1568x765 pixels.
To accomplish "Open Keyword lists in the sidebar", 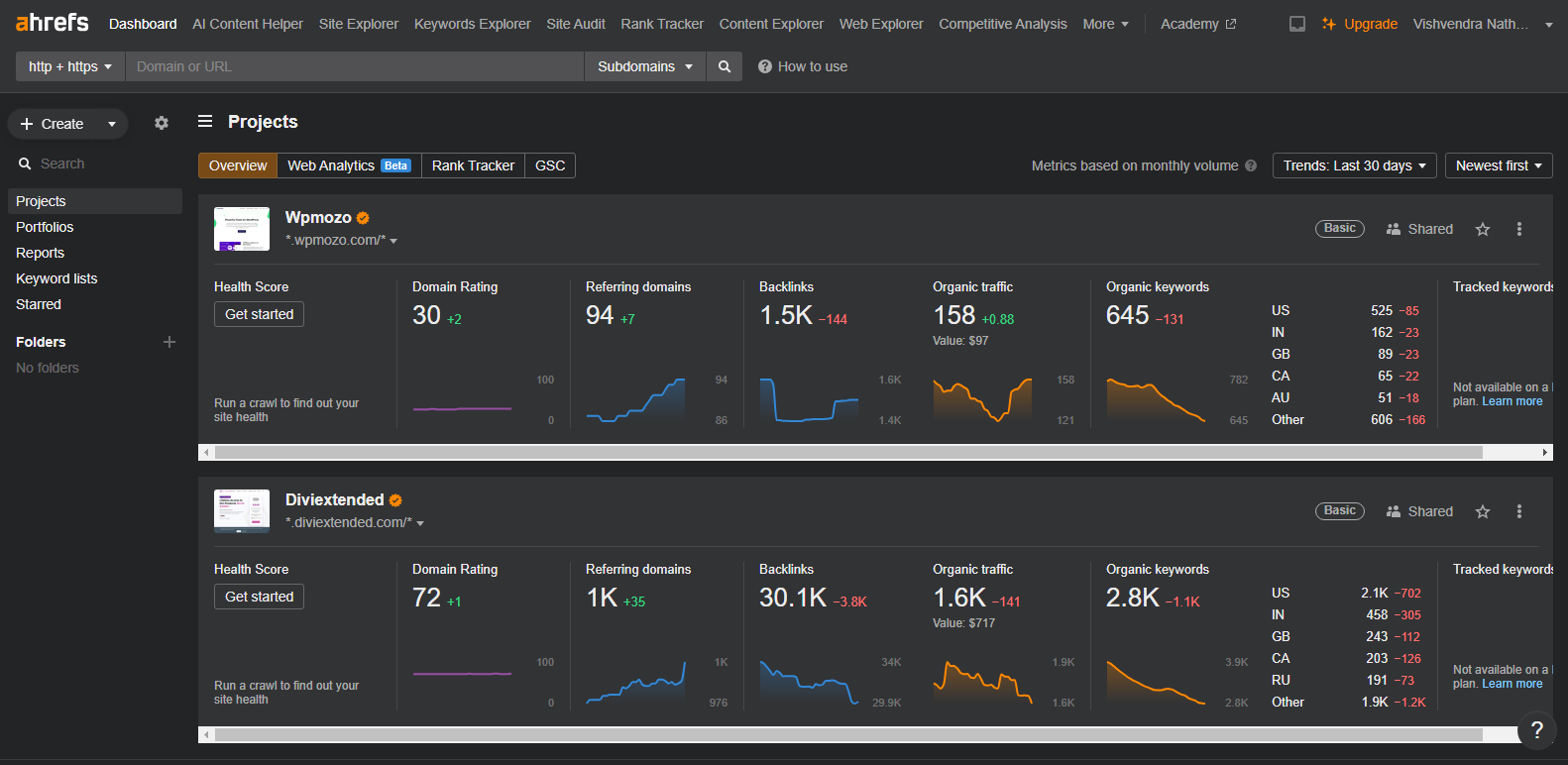I will point(56,278).
